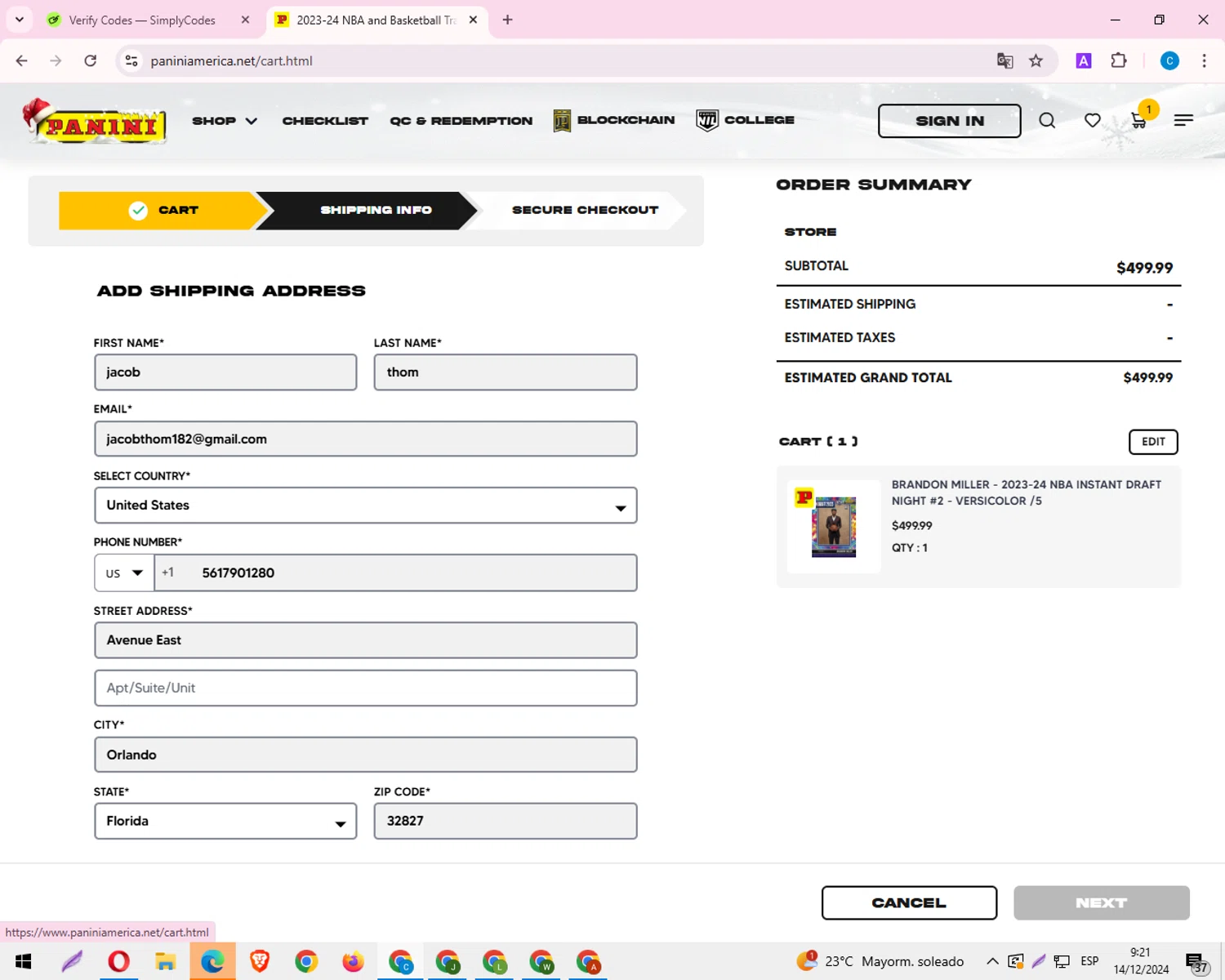
Task: Open taskbar clock showing 9:21
Action: 1141,961
